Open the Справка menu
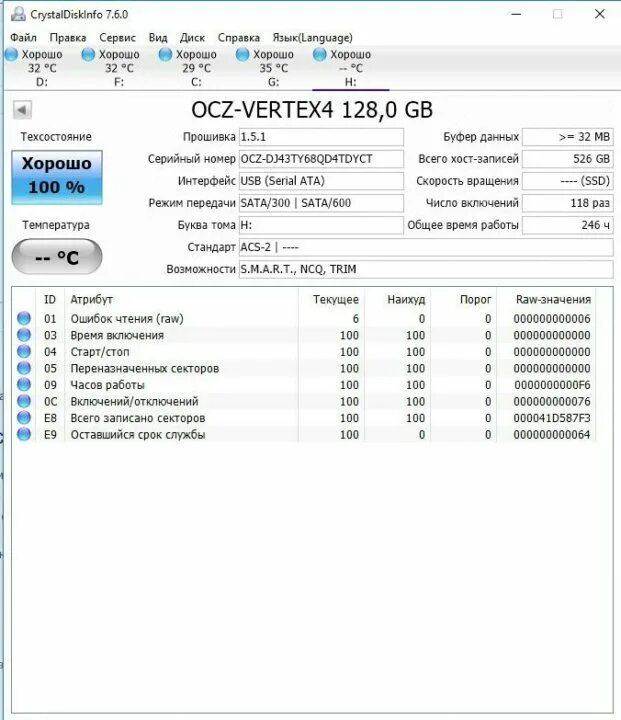 [x=239, y=38]
